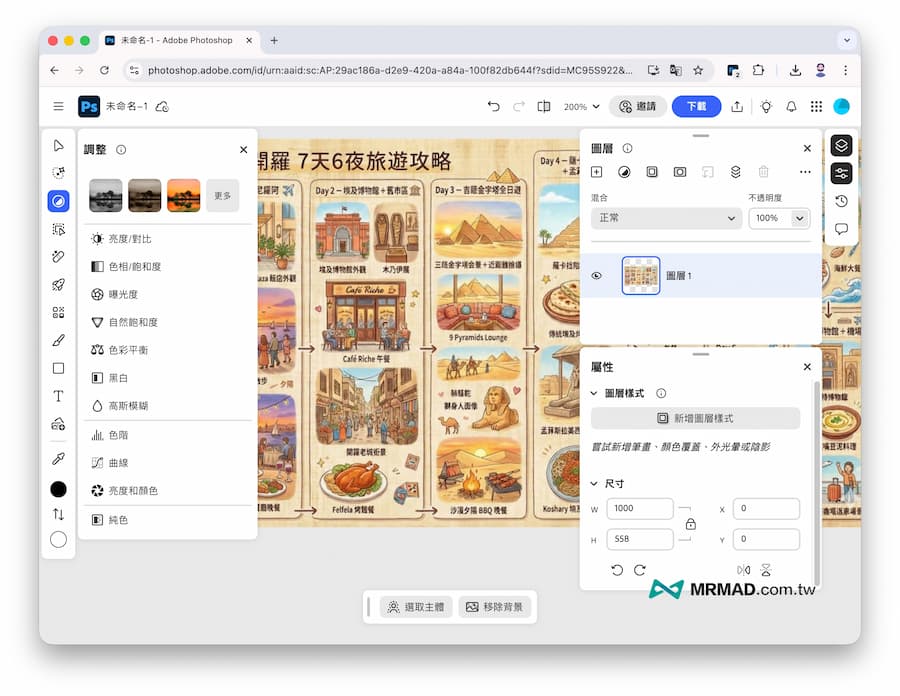Screen dimensions: 900x696
Task: Select the Move tool in the left toolbar
Action: (x=58, y=145)
